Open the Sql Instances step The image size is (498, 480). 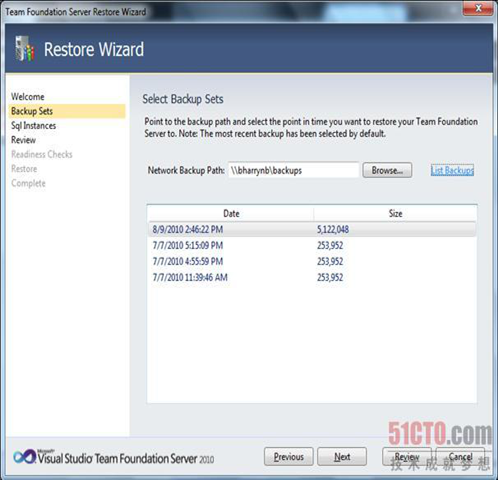pos(34,126)
